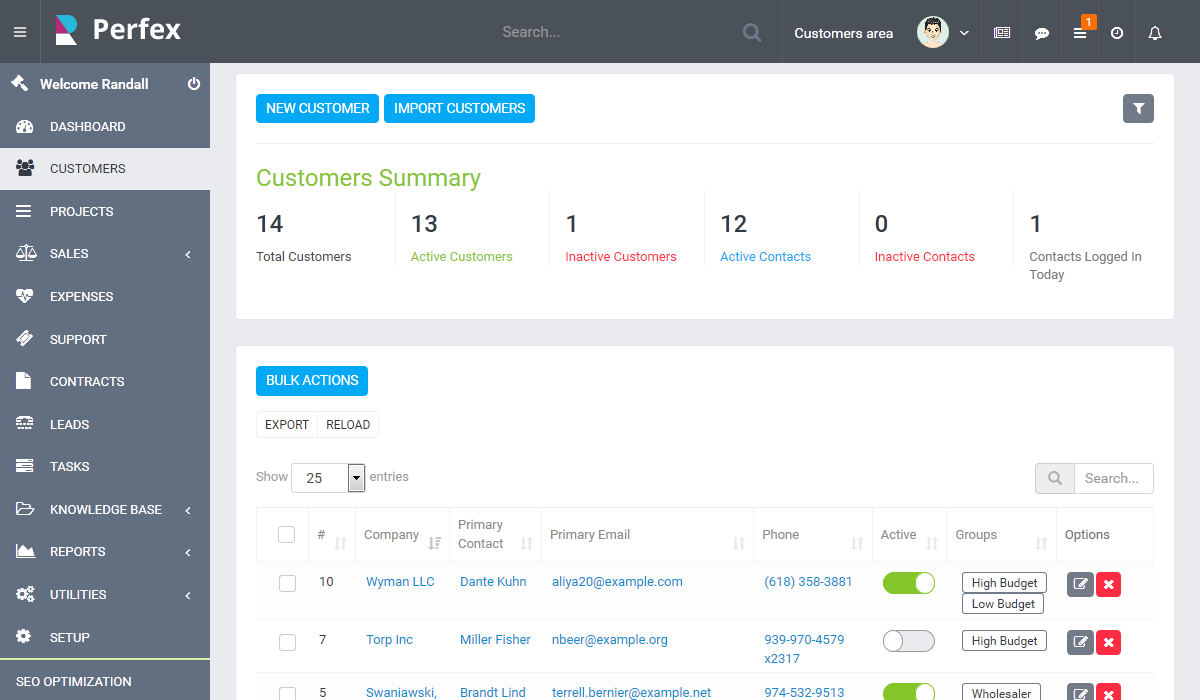Open the Leads sidebar menu item
This screenshot has width=1200, height=700.
(70, 425)
